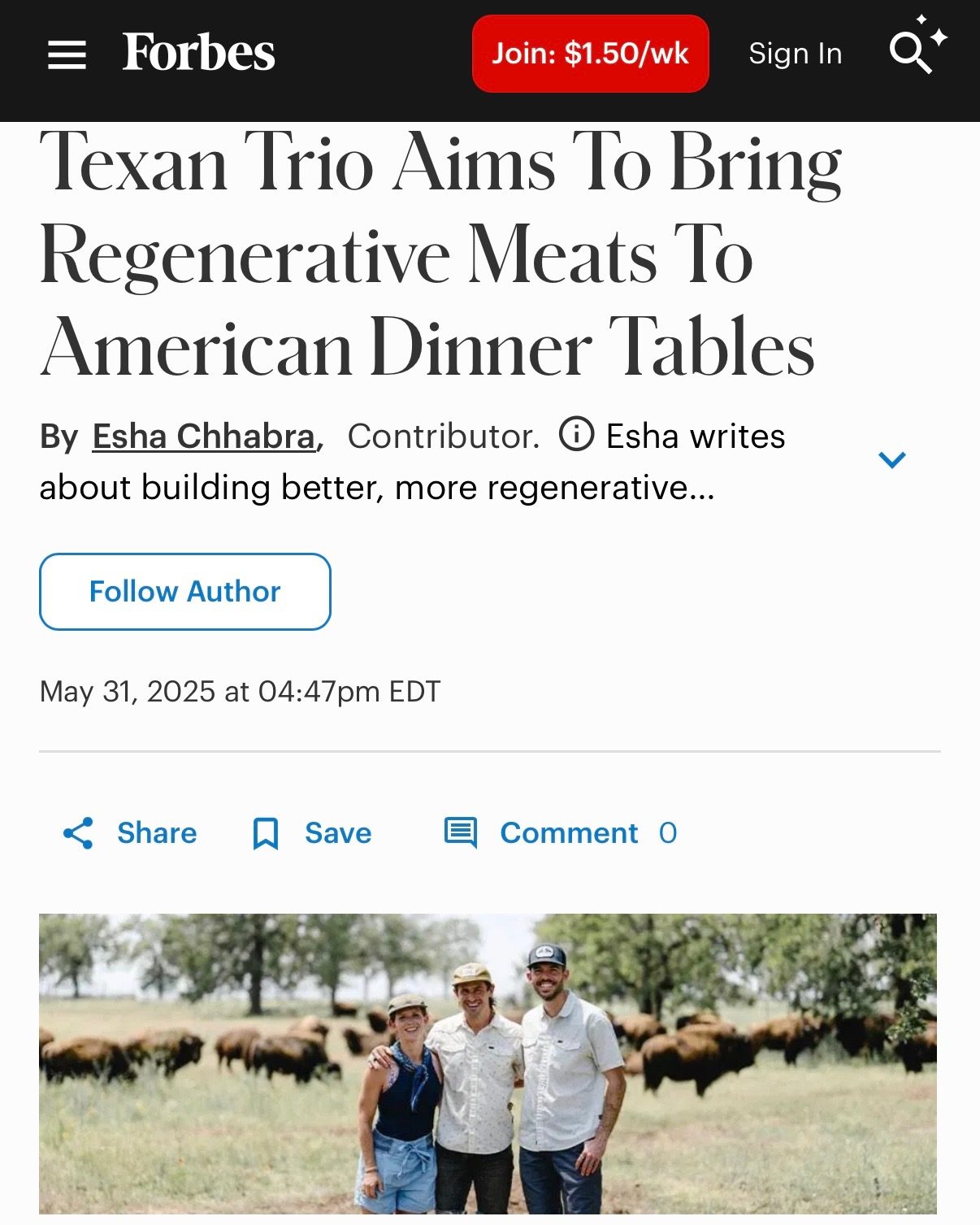
Task: Click the share icon
Action: tap(78, 833)
